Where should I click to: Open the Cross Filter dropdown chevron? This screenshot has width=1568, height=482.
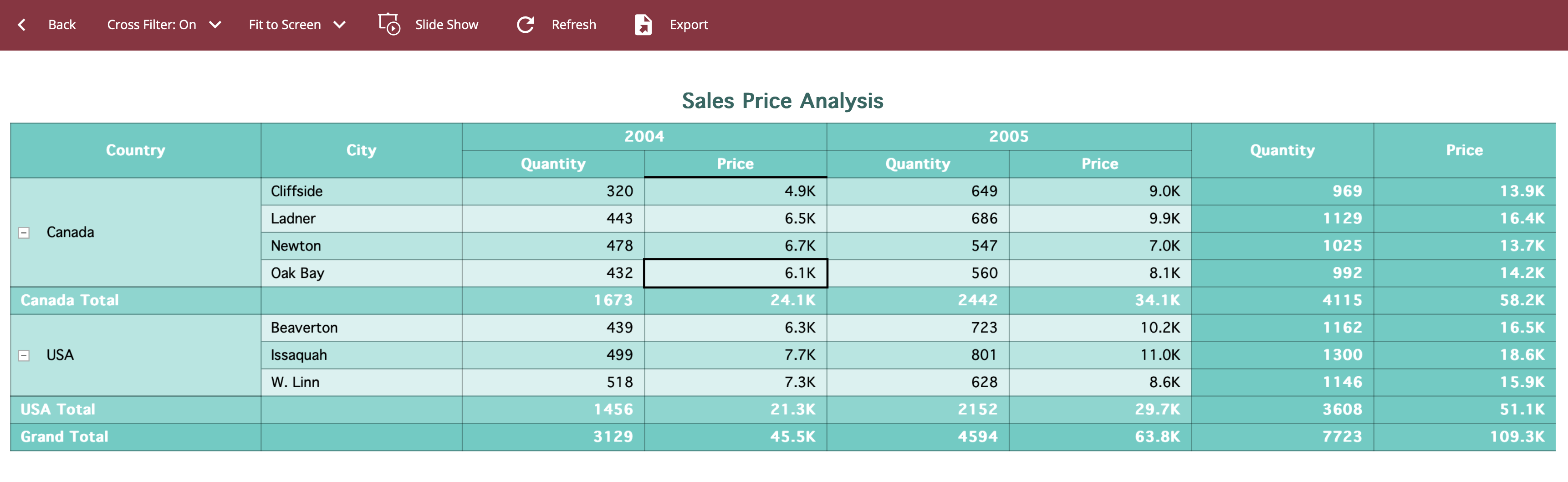(215, 25)
